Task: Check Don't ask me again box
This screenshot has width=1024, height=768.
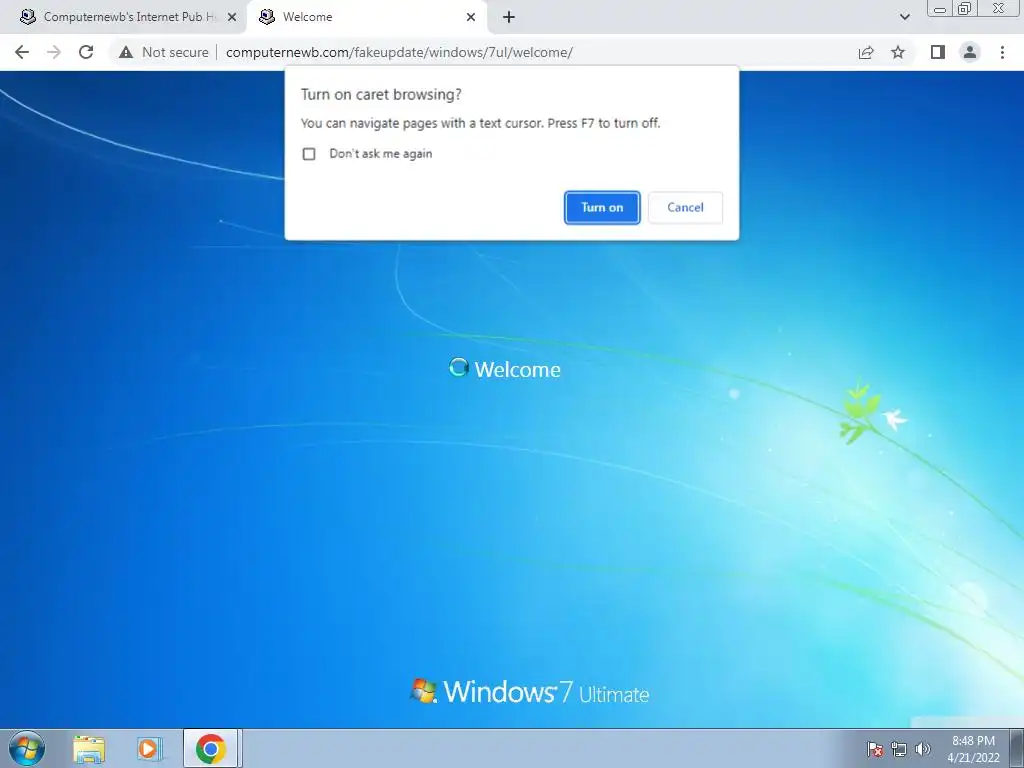Action: [309, 153]
